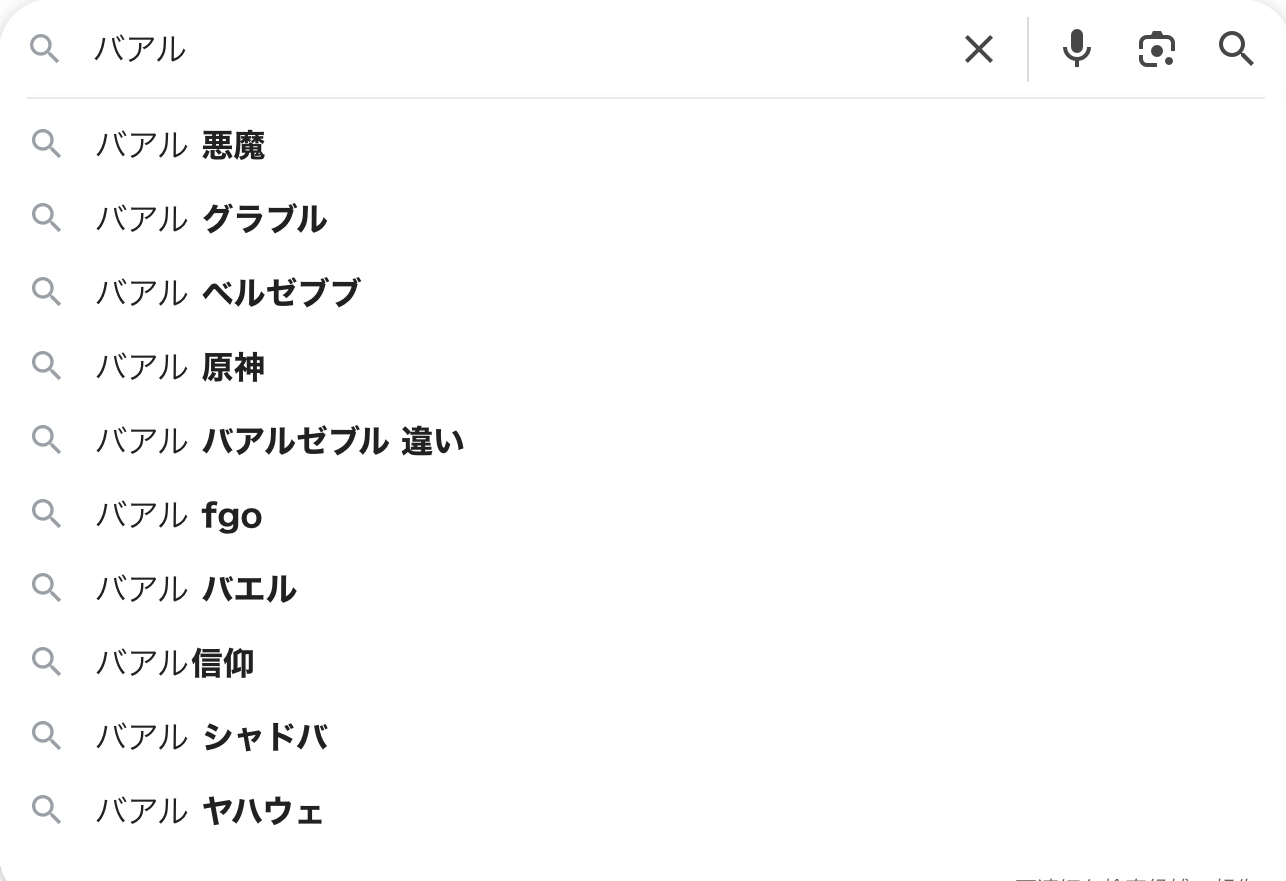Select suggestion バアル グラブル
The width and height of the screenshot is (1286, 881).
211,219
